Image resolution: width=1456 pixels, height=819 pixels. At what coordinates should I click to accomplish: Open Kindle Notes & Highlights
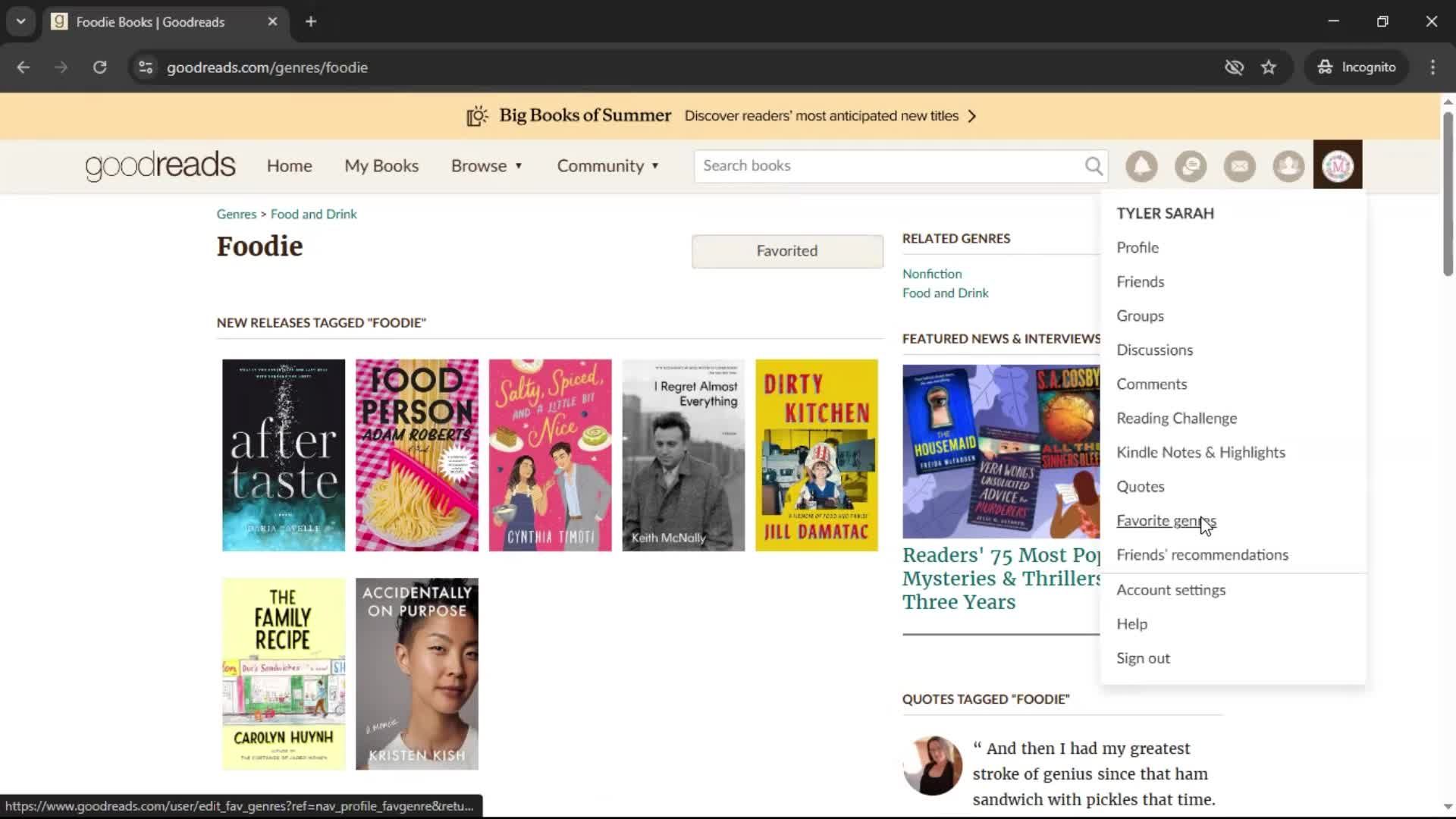coord(1200,453)
